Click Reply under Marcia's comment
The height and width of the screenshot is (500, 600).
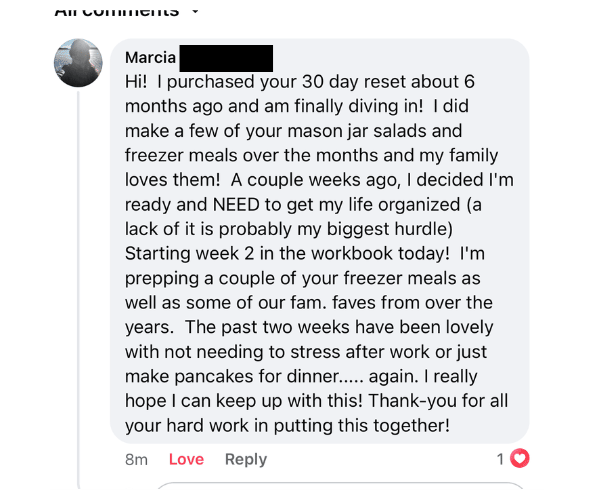tap(246, 459)
